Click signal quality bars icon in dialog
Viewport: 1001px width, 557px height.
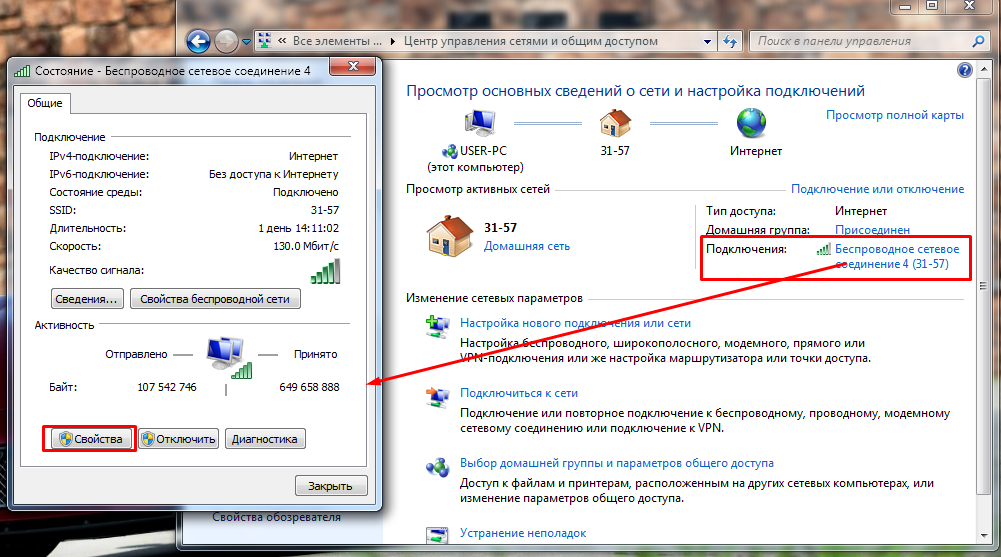click(326, 271)
